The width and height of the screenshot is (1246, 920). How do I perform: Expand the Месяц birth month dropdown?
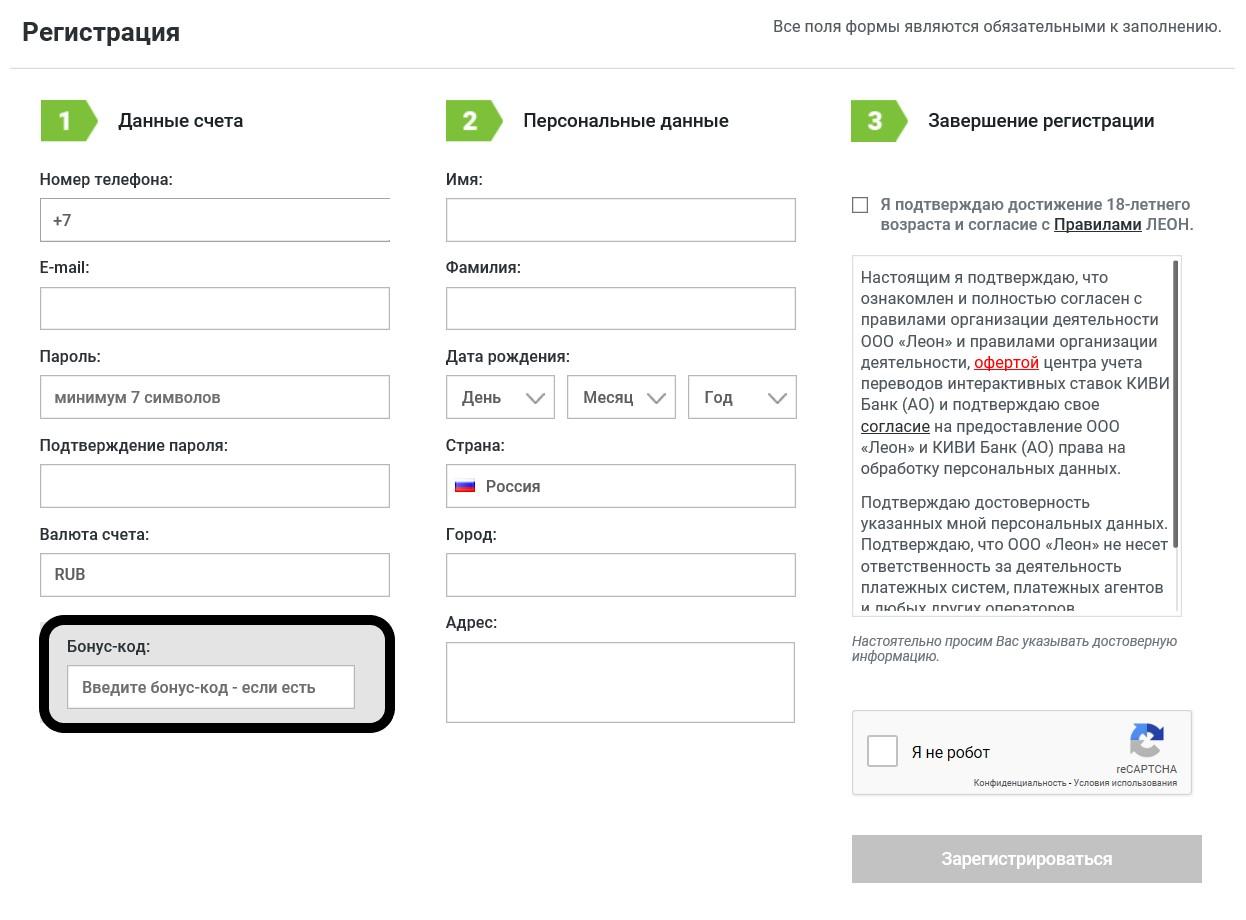coord(621,397)
